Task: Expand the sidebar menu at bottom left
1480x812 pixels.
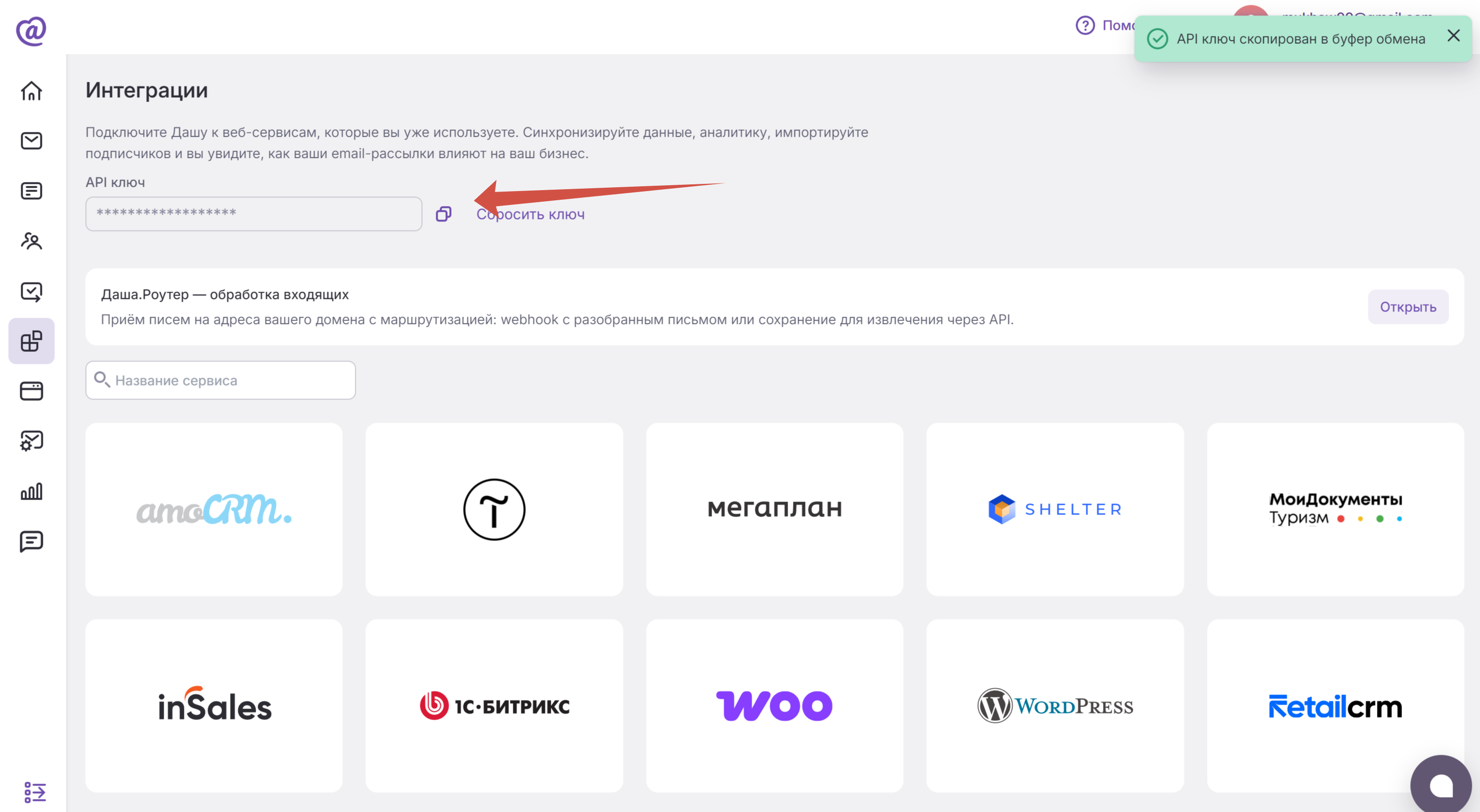Action: pos(35,792)
